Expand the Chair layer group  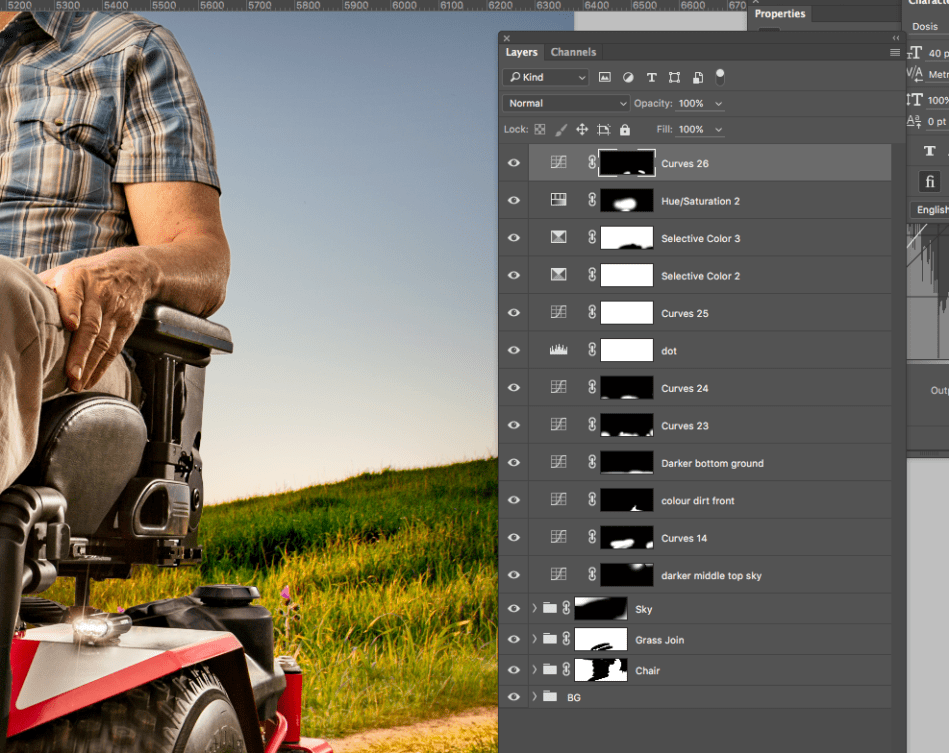534,670
